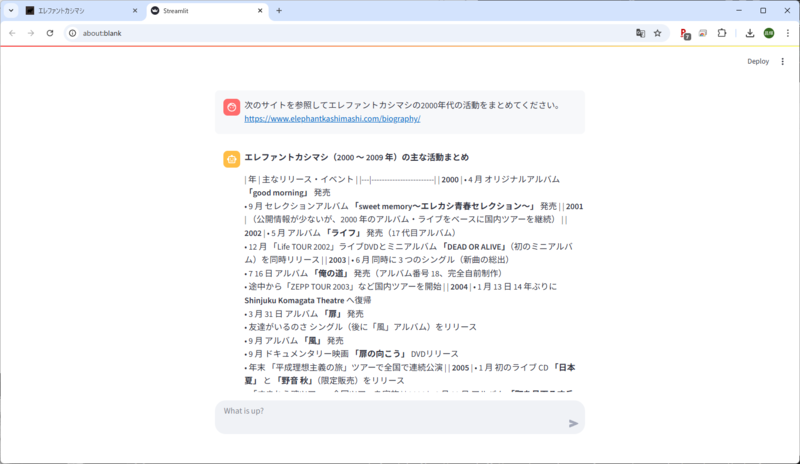Click into the What is up? chat input
Screen dimensions: 800x464
[393, 417]
